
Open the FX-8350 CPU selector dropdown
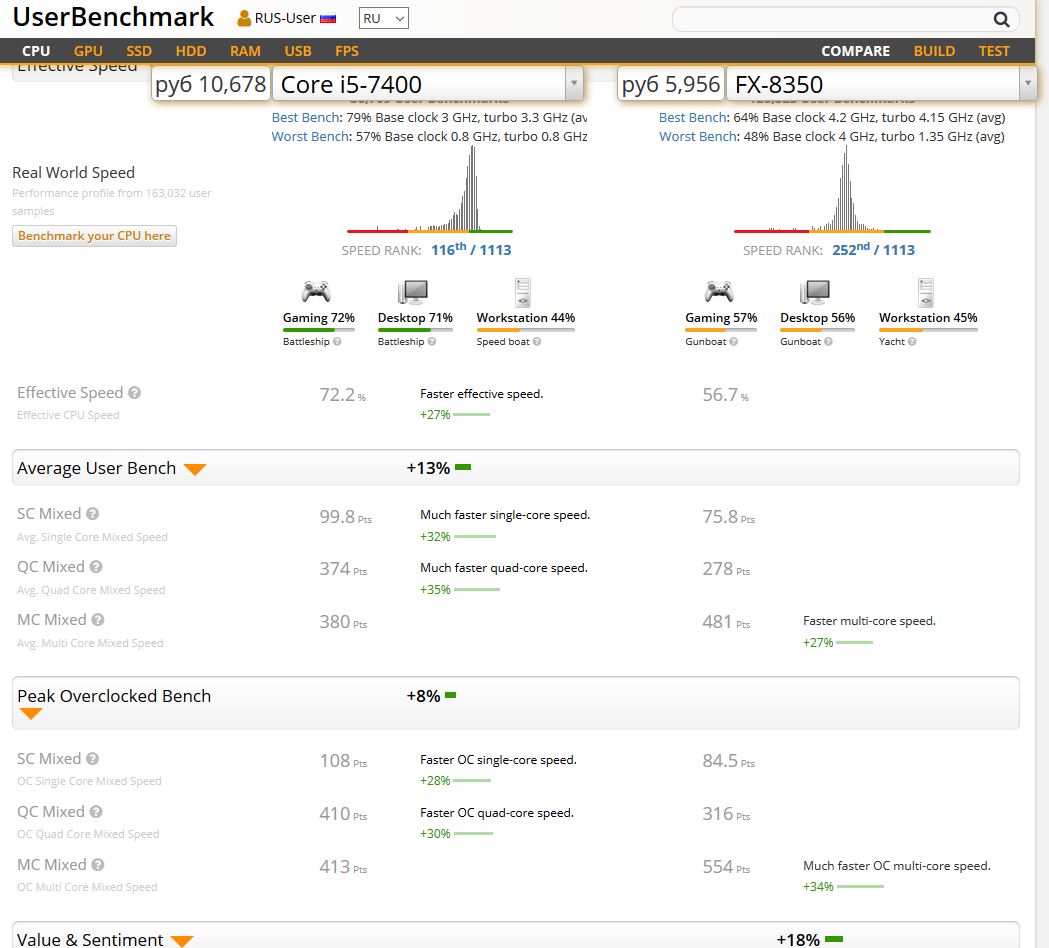click(1027, 85)
